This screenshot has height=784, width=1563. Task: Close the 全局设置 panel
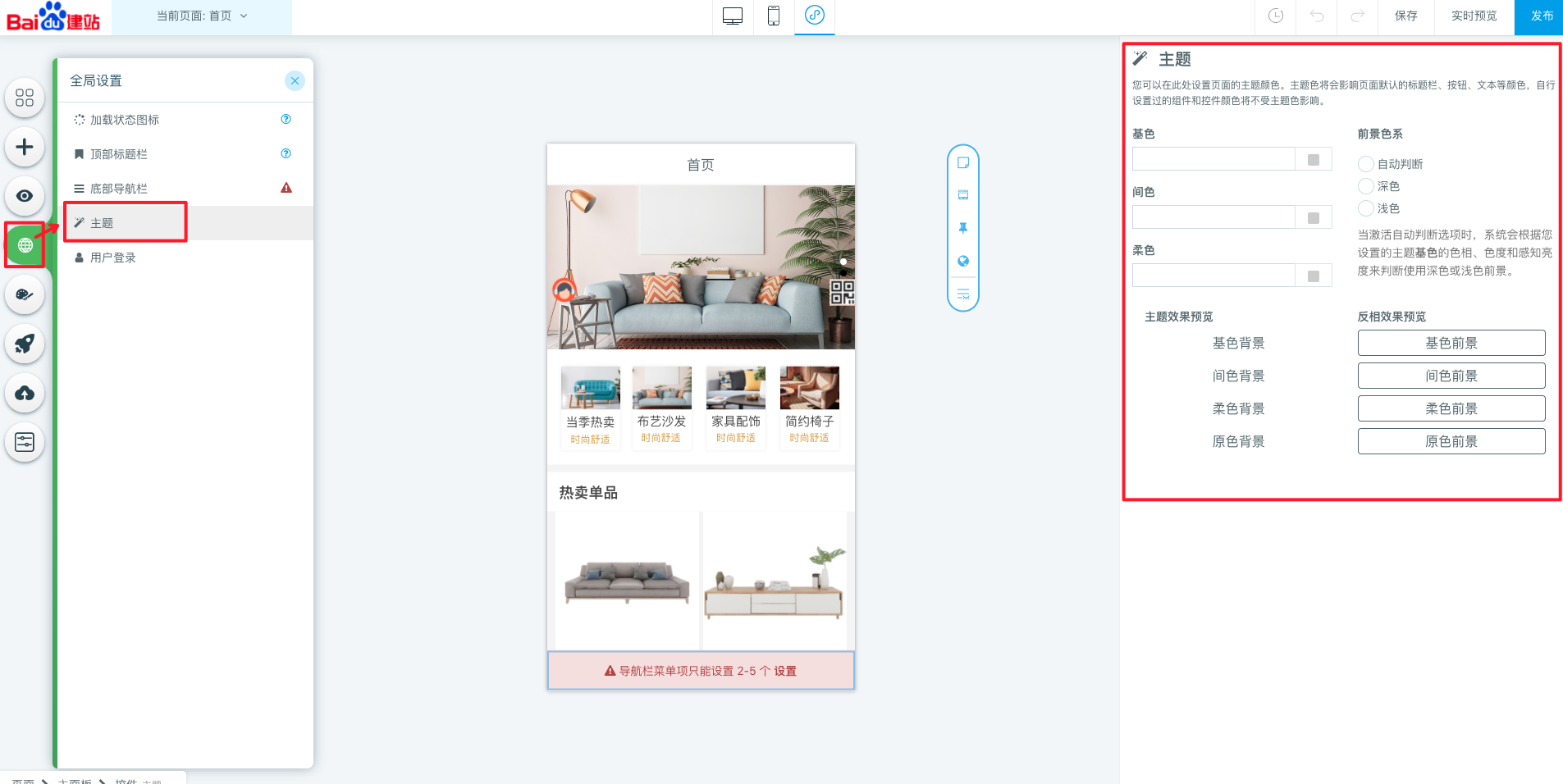295,80
